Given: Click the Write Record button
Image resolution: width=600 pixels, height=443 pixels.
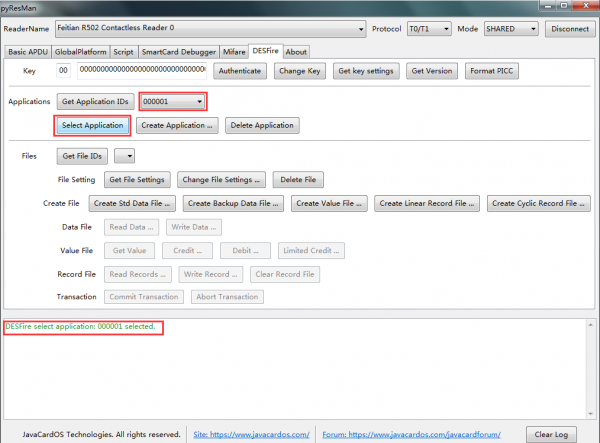Looking at the screenshot, I should point(210,274).
